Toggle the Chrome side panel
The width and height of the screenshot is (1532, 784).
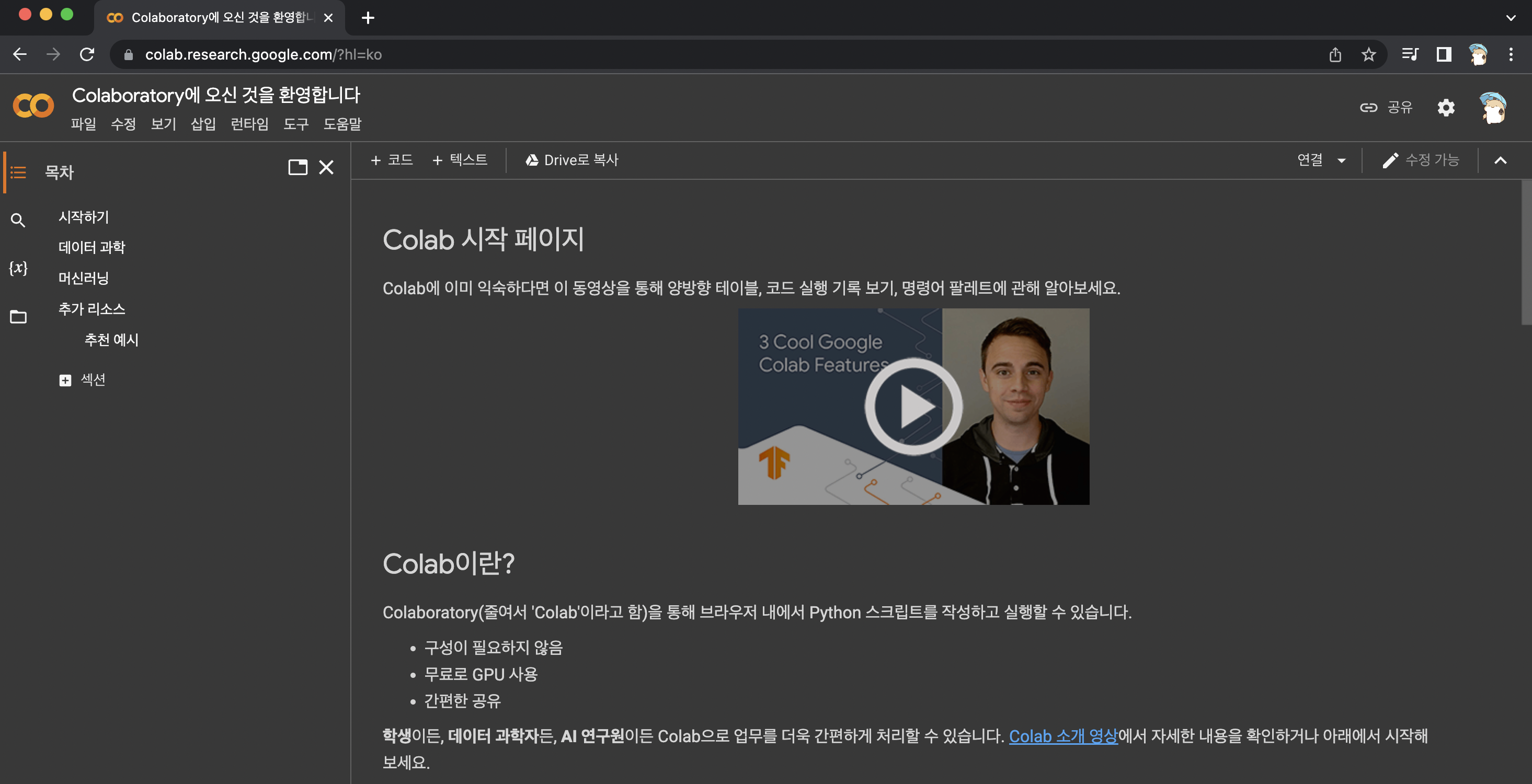(1444, 55)
